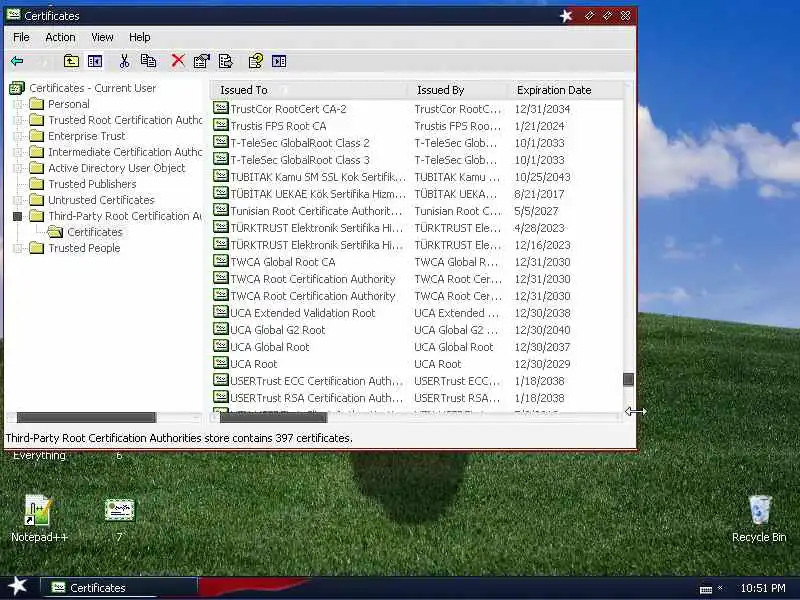Click certificate icon of TrustCor RootCert CA-2
The width and height of the screenshot is (800, 600).
point(220,108)
